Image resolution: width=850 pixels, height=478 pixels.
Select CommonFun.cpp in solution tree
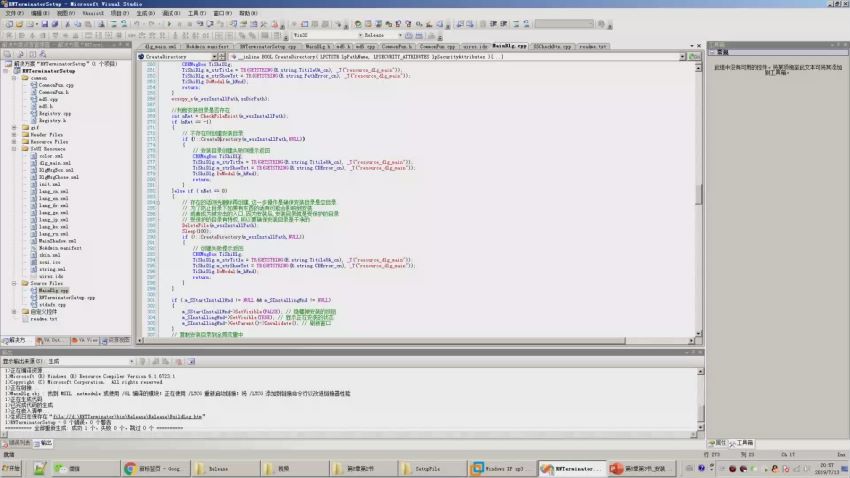coord(56,85)
